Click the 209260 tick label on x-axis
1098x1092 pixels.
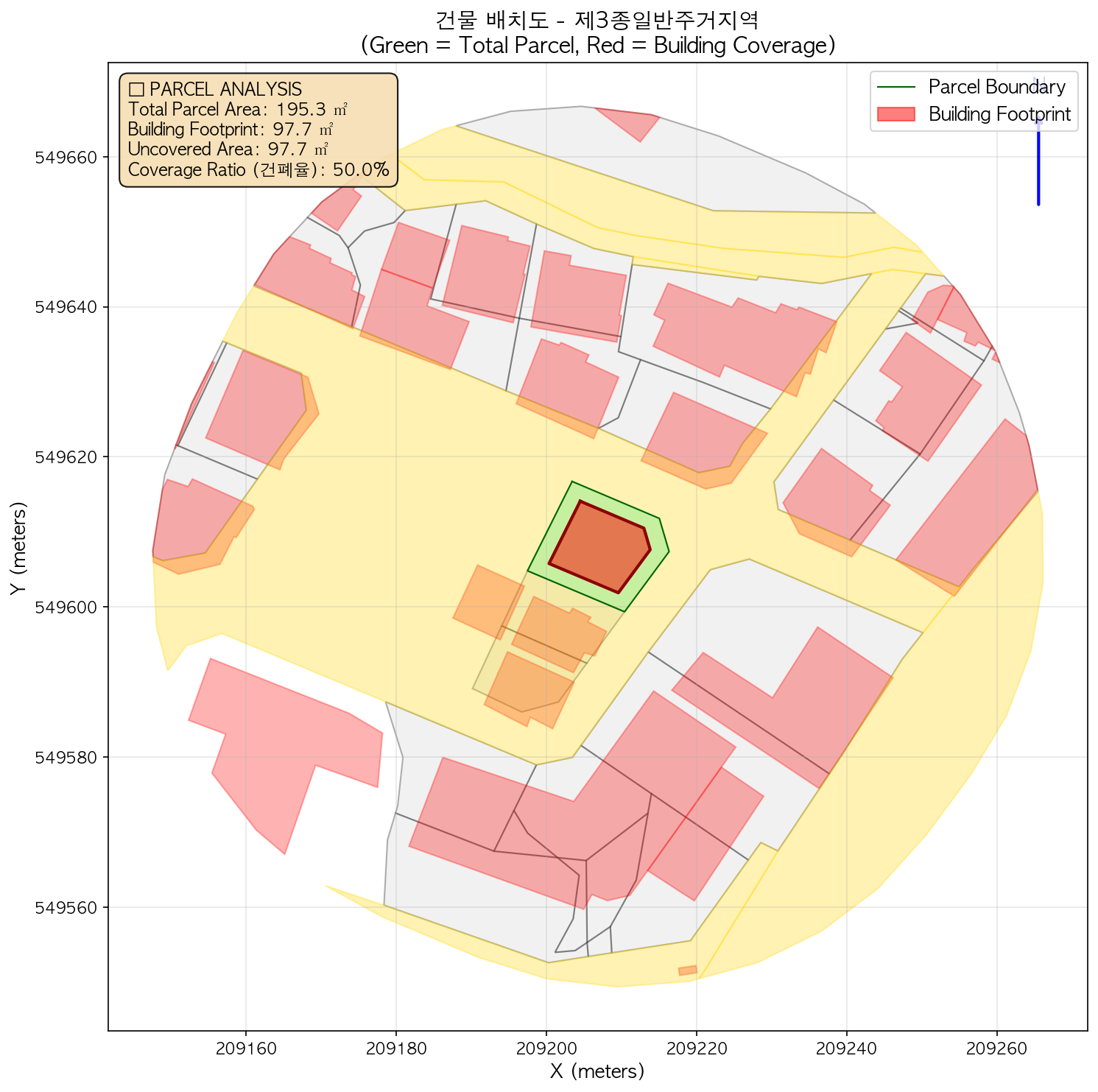[x=996, y=1048]
